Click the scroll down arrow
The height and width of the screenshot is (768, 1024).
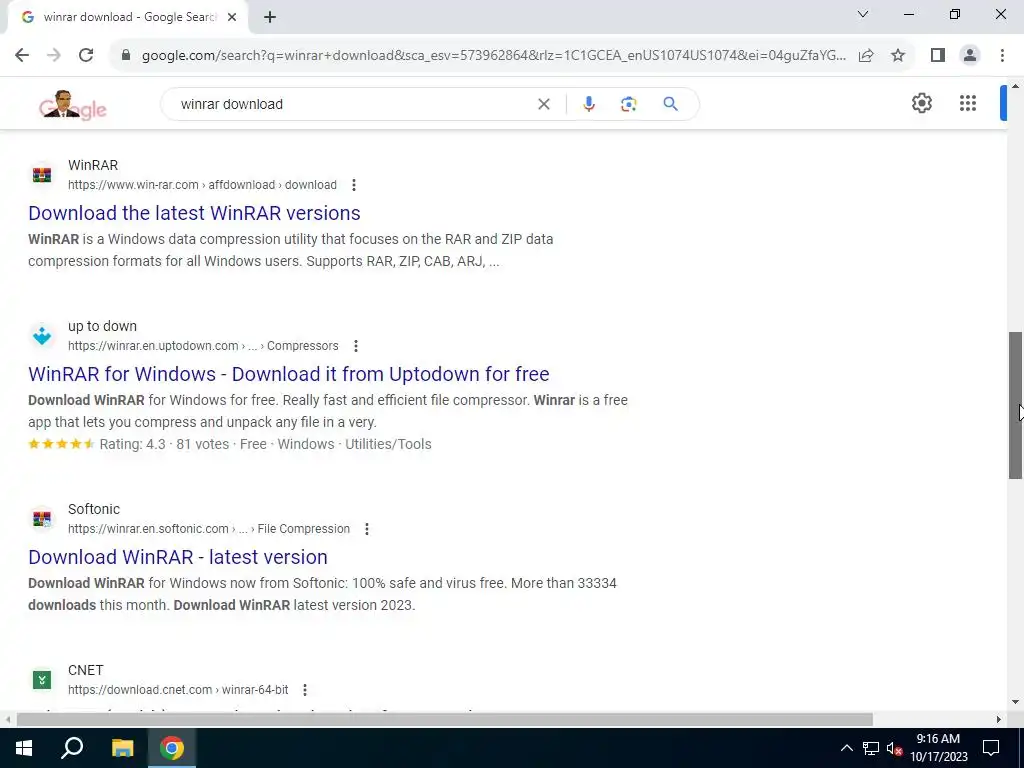[x=1016, y=703]
